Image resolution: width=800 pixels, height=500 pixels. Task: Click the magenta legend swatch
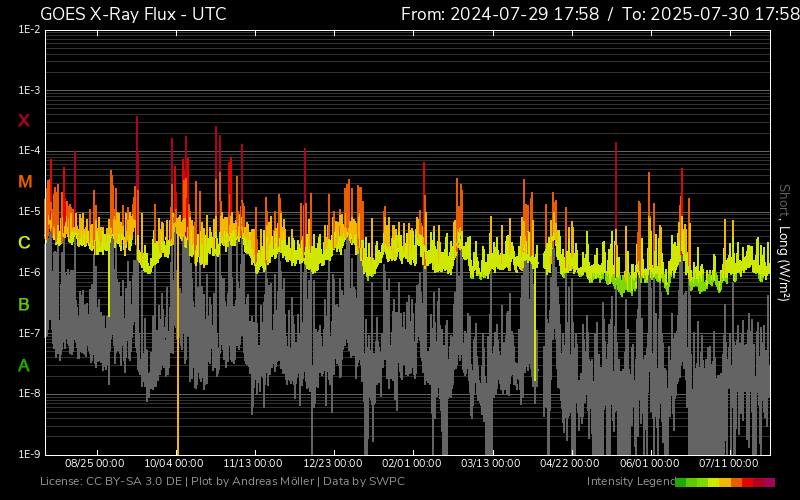769,483
